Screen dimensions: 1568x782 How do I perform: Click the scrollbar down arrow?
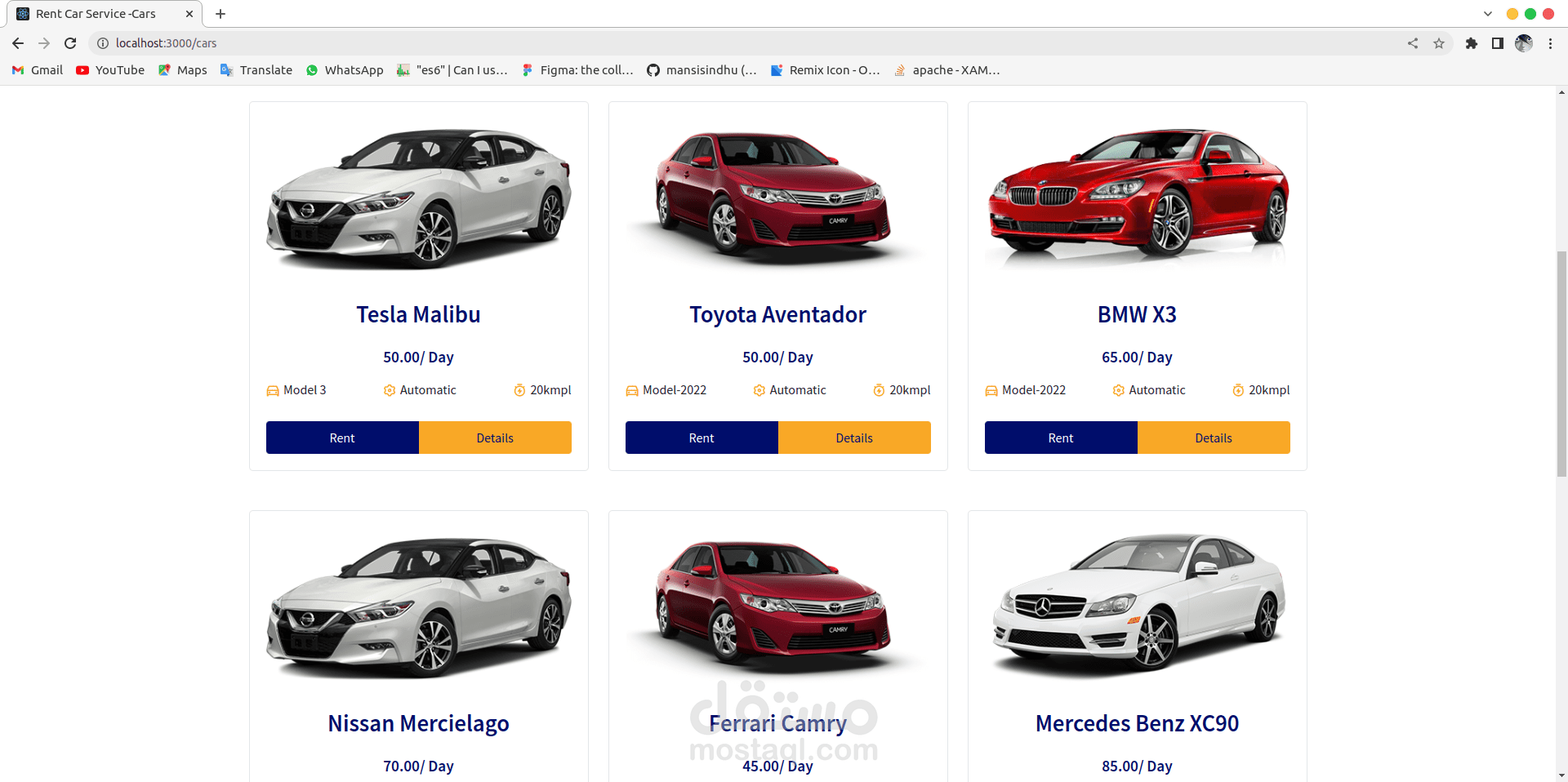[1561, 775]
